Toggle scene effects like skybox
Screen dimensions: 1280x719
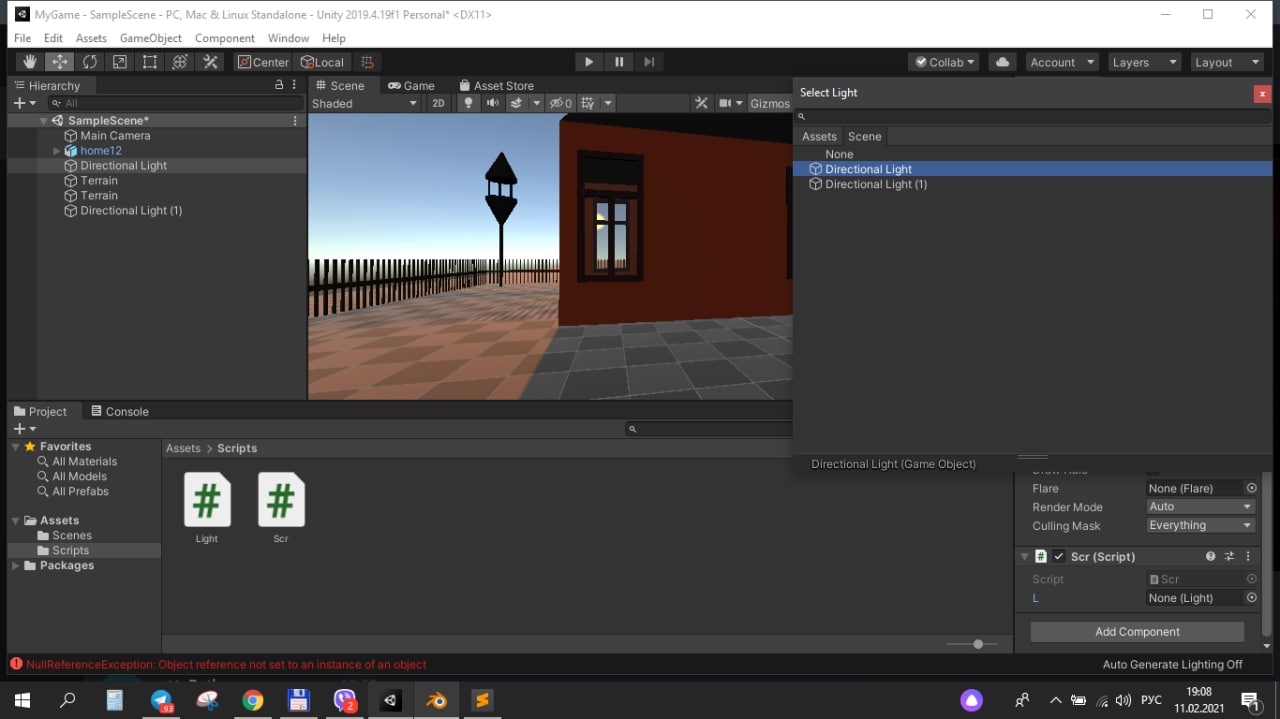pos(517,103)
